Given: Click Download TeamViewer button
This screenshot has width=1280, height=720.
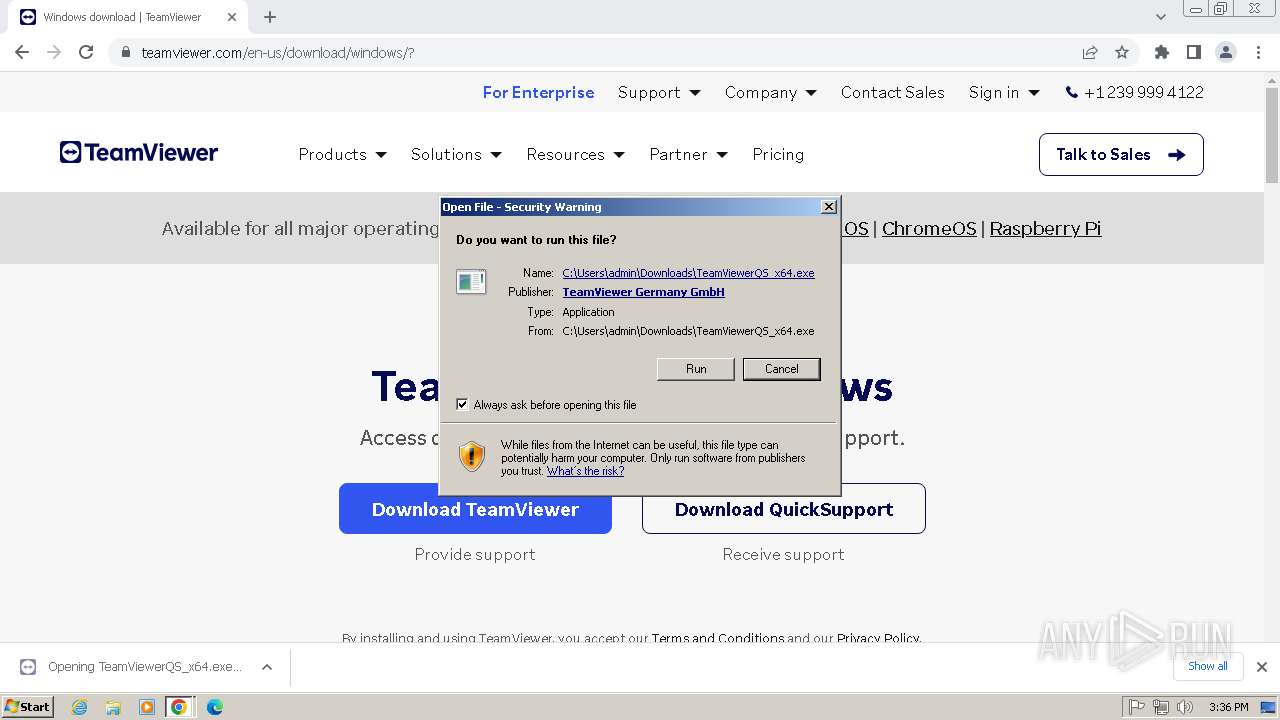Looking at the screenshot, I should [x=475, y=509].
